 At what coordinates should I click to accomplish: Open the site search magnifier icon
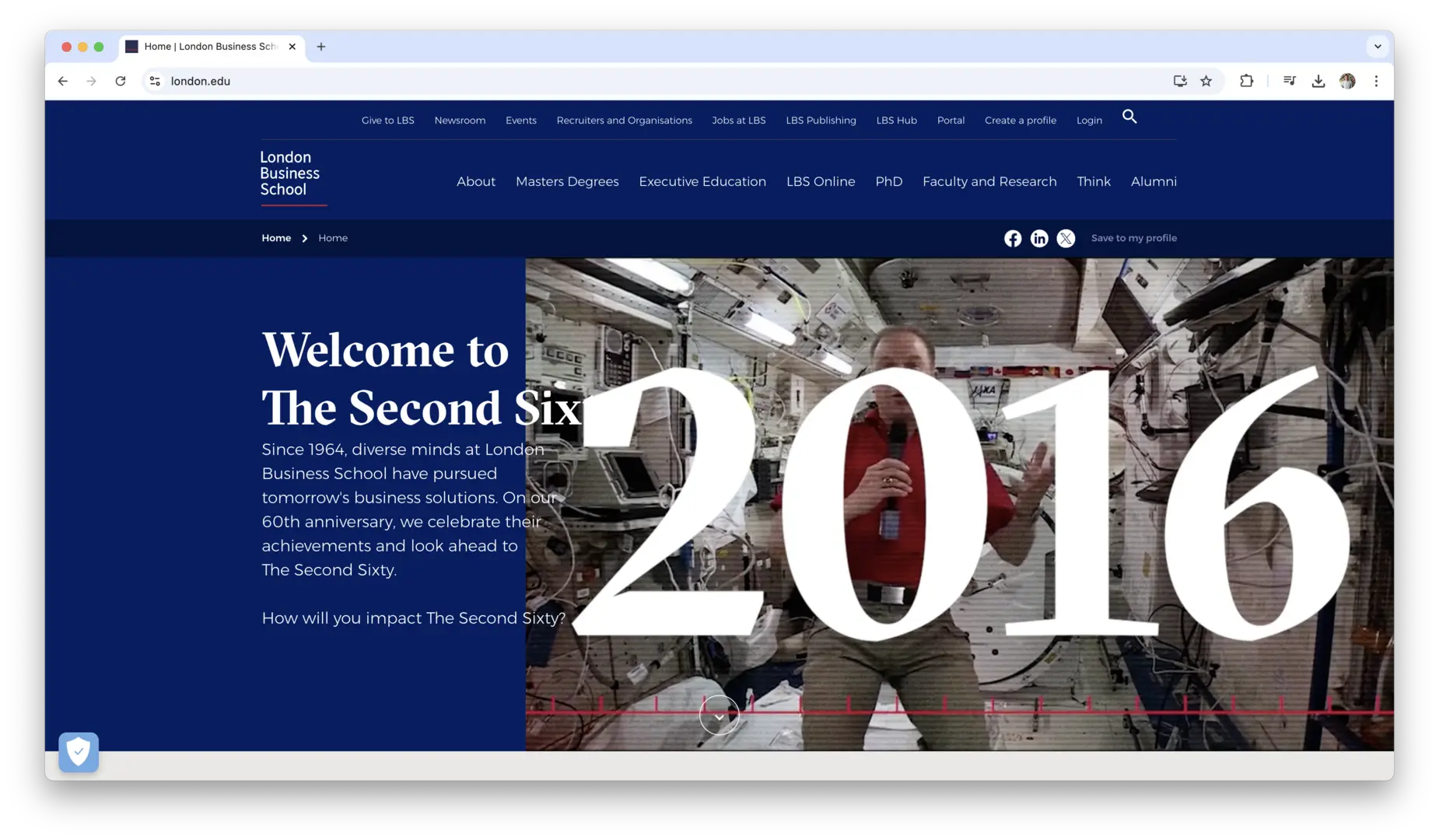pyautogui.click(x=1129, y=117)
